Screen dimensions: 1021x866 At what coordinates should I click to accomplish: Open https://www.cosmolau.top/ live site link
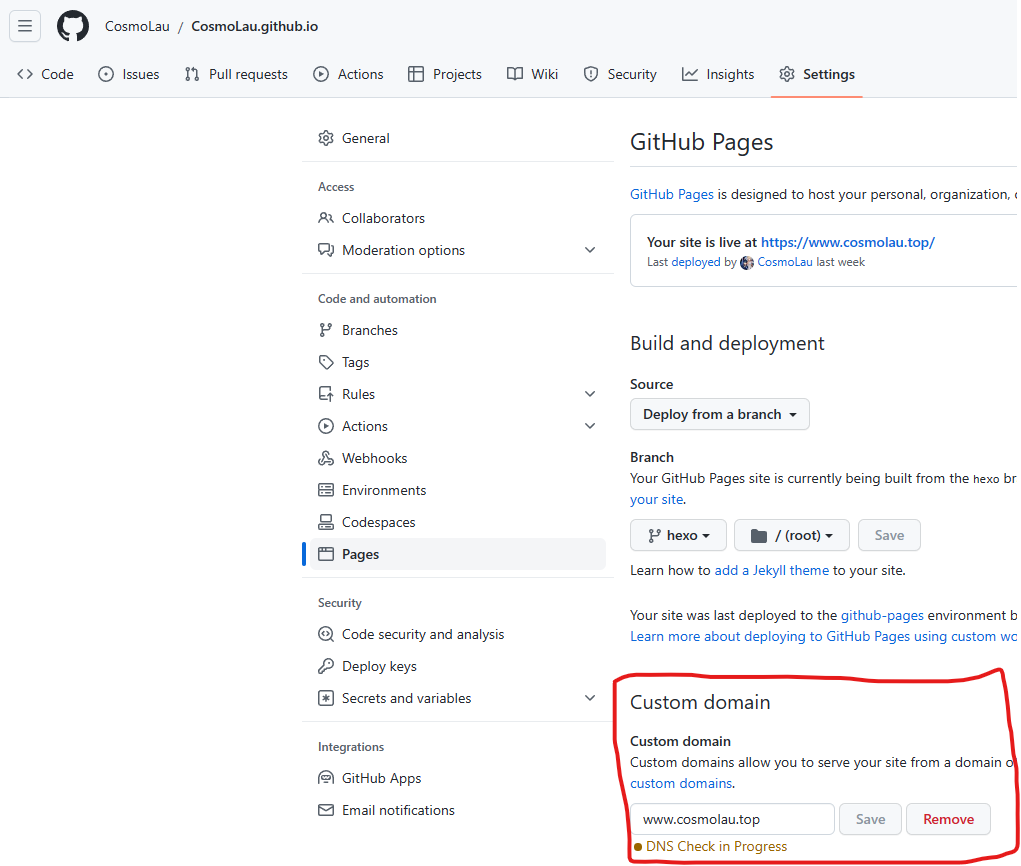[848, 242]
